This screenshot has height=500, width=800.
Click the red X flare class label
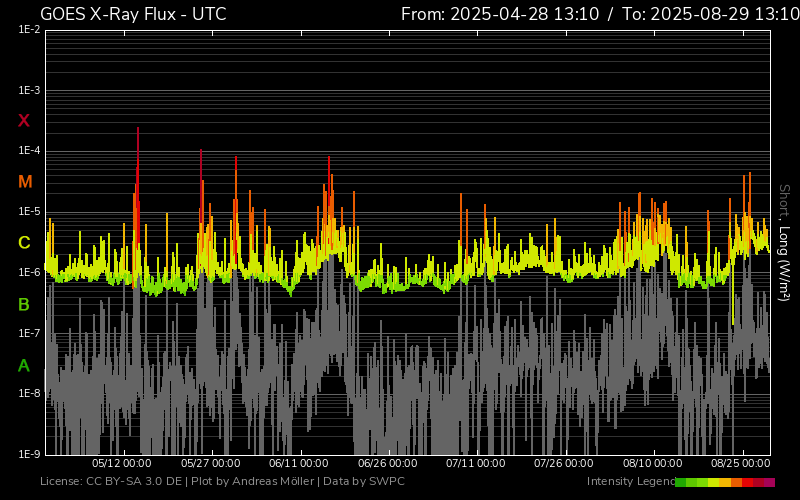pyautogui.click(x=24, y=121)
